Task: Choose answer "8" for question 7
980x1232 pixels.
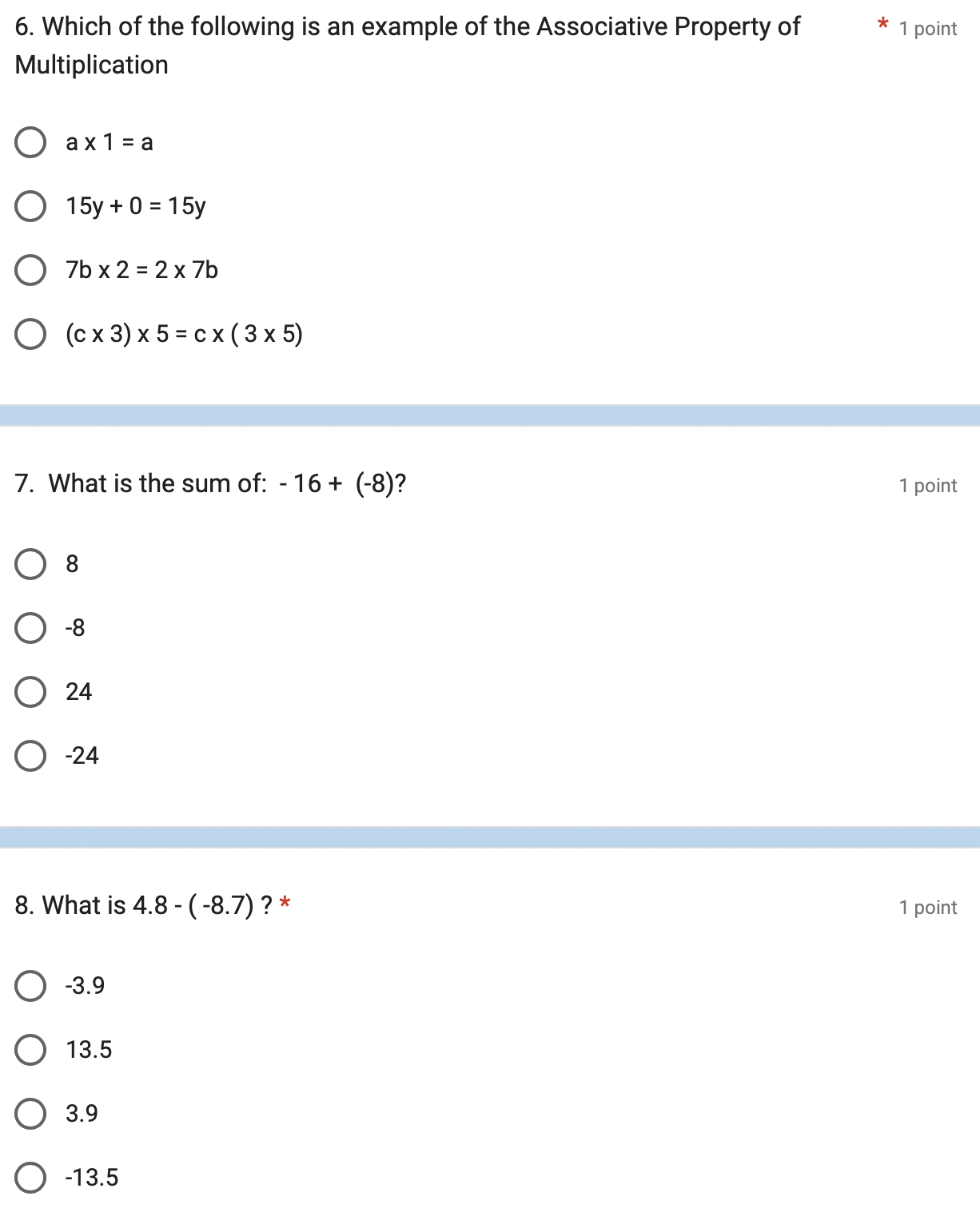Action: tap(30, 565)
